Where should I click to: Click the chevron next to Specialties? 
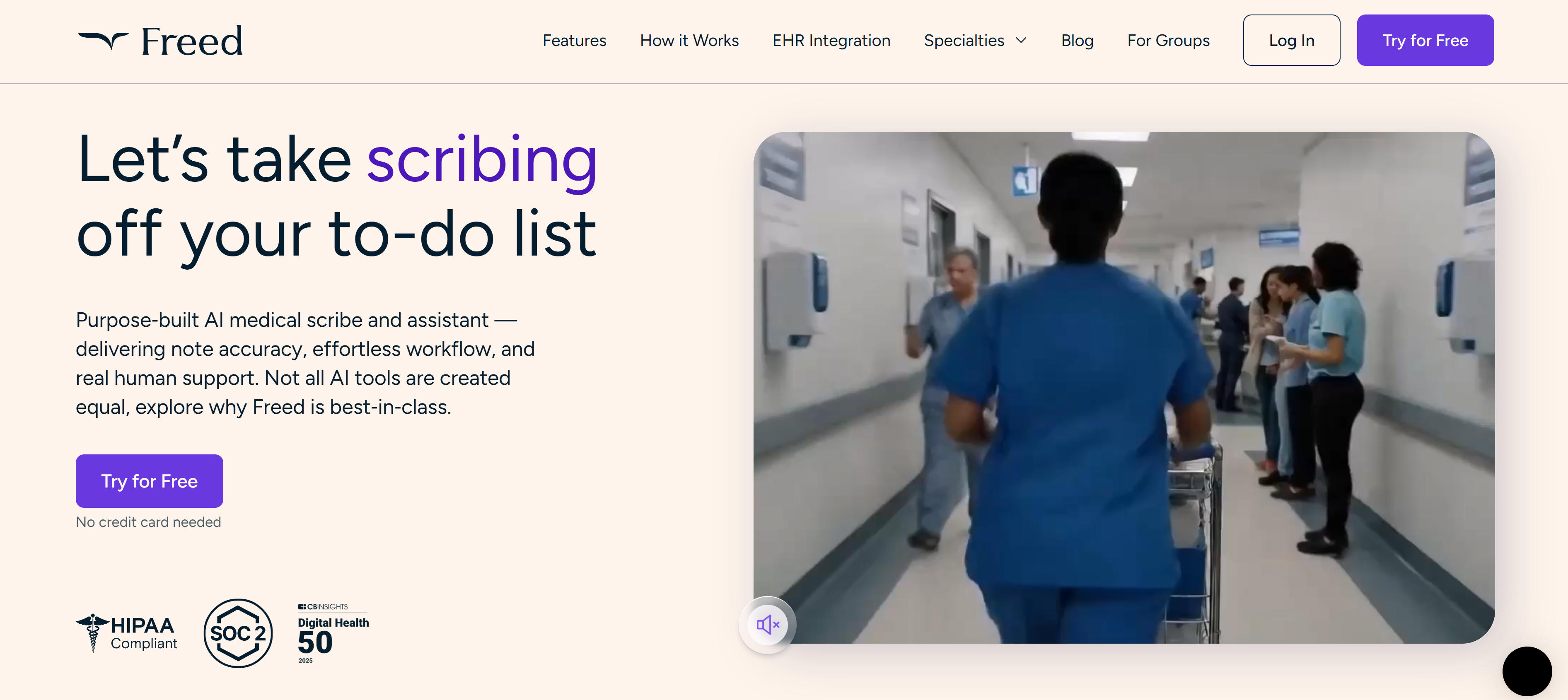(x=1022, y=41)
